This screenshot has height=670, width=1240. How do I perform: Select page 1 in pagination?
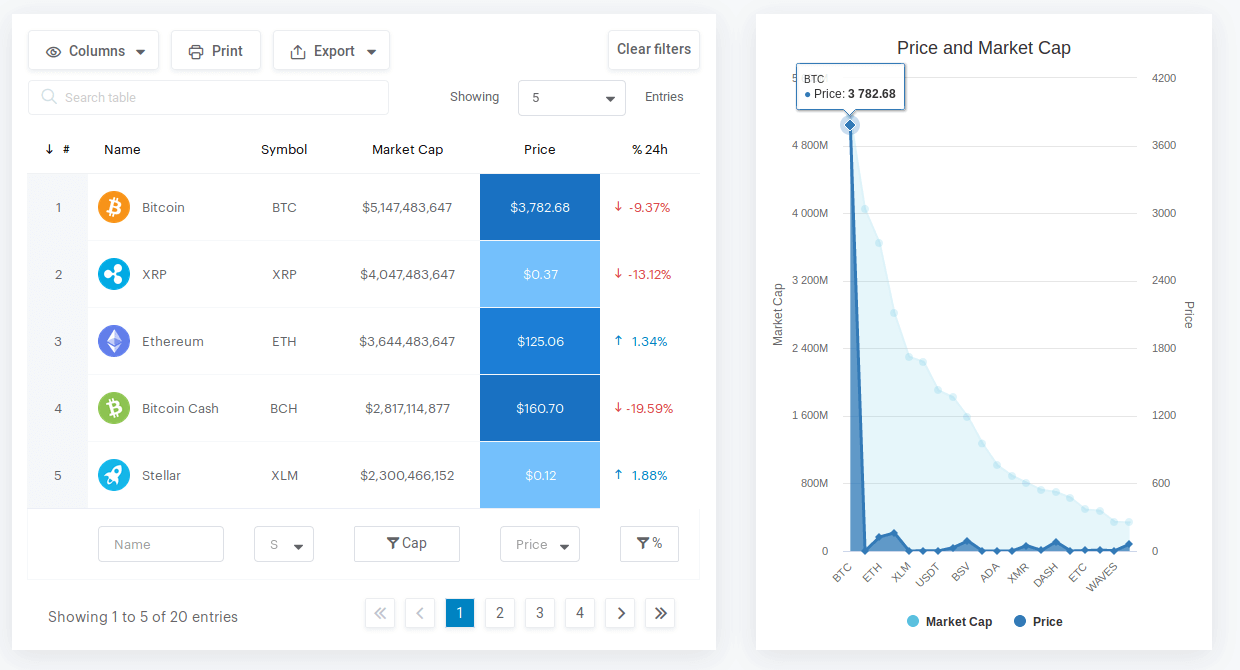pyautogui.click(x=460, y=613)
